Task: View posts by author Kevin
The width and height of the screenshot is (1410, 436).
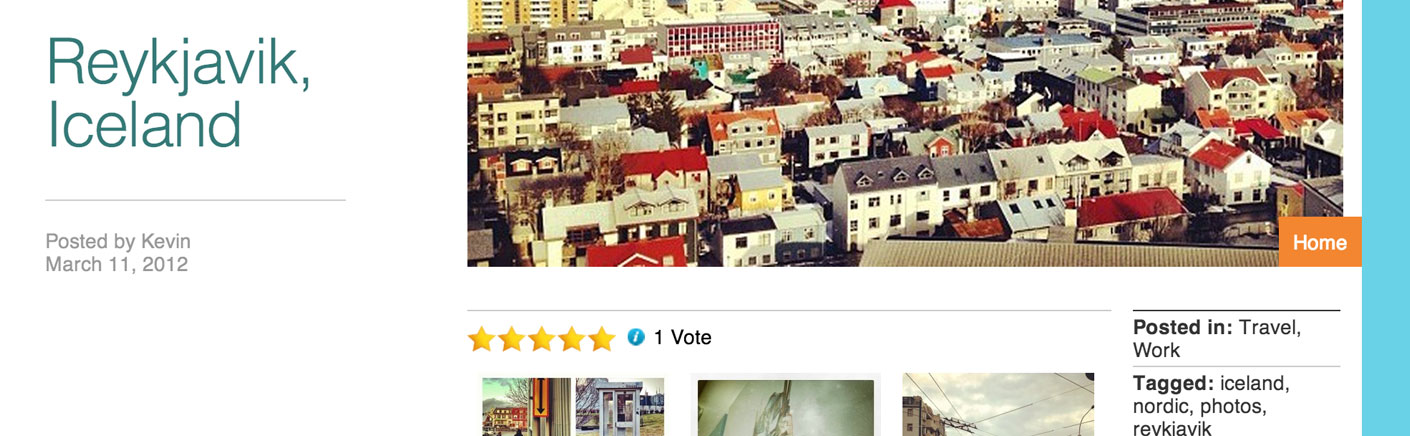Action: point(165,242)
